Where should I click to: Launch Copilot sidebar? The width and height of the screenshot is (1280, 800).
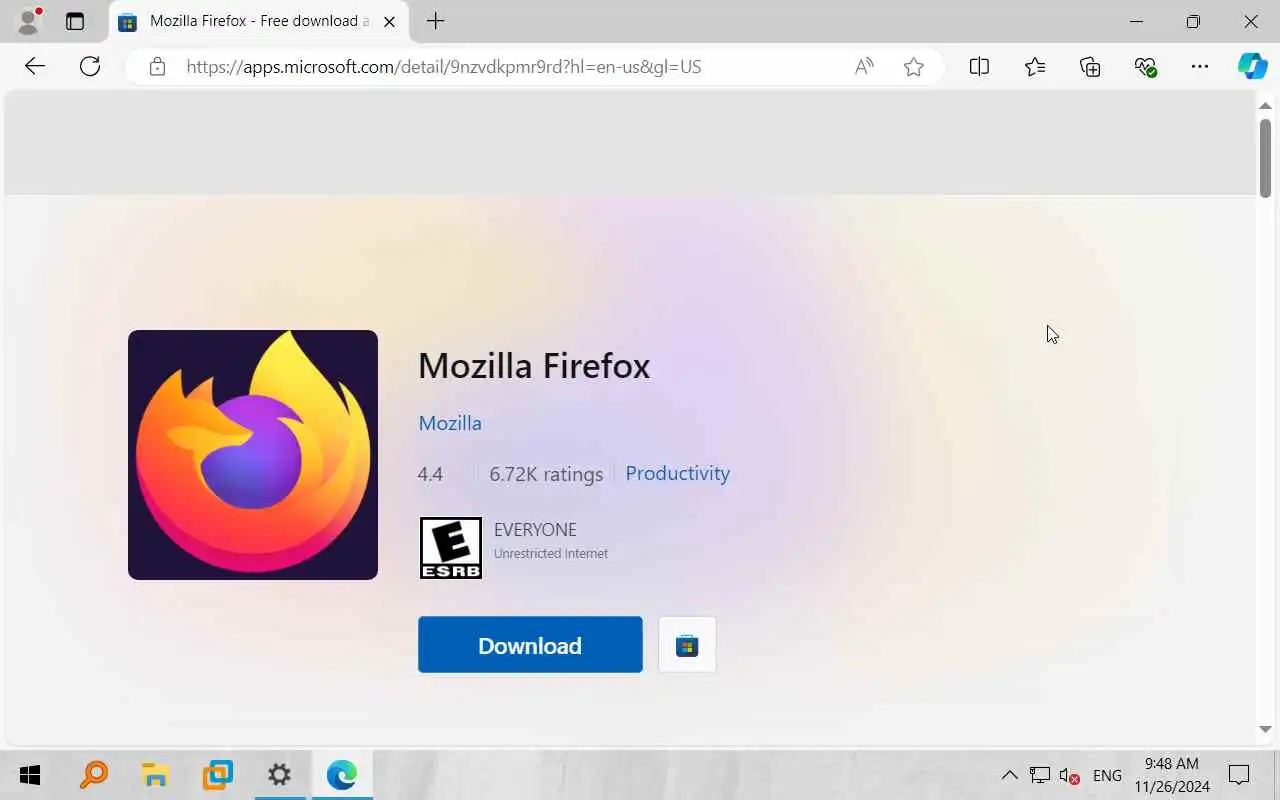pos(1252,66)
